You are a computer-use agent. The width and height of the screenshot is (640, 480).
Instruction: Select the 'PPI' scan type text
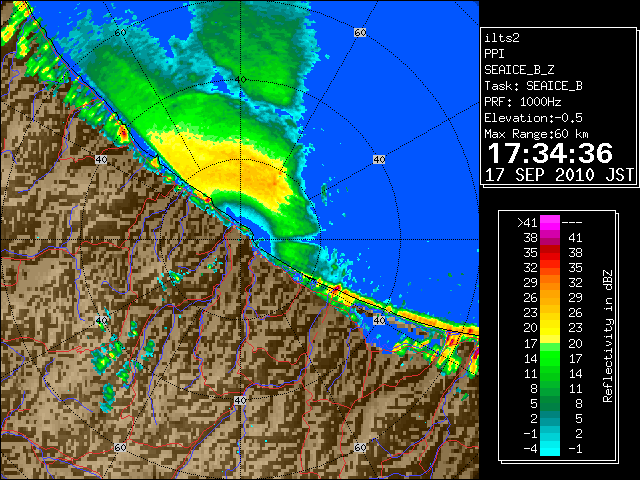pyautogui.click(x=494, y=54)
